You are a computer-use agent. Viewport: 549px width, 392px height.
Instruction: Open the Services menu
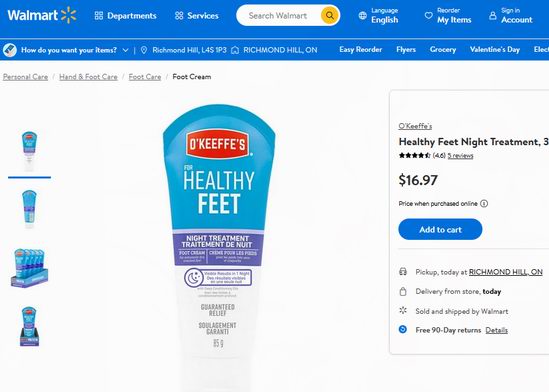197,16
